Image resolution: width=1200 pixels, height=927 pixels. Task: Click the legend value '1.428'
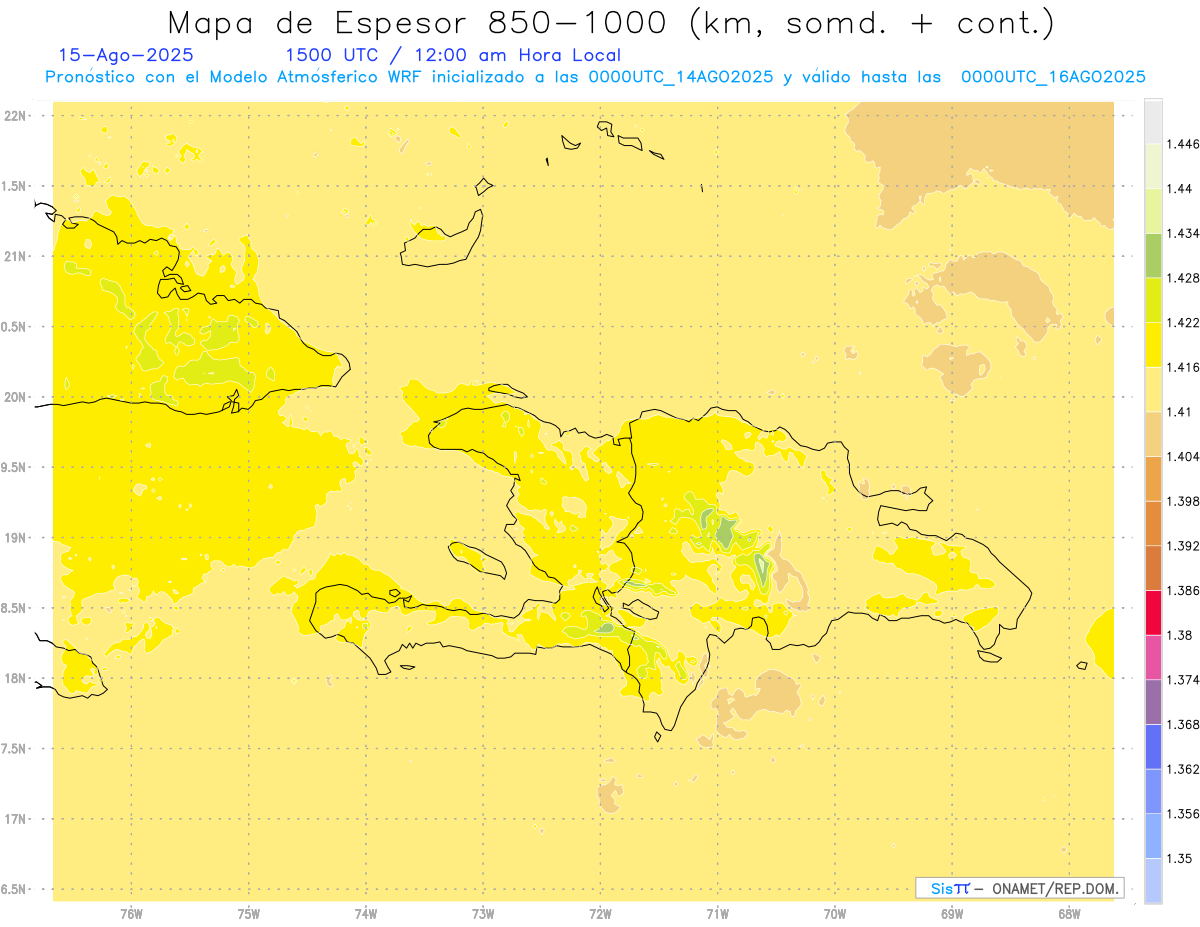point(1183,278)
